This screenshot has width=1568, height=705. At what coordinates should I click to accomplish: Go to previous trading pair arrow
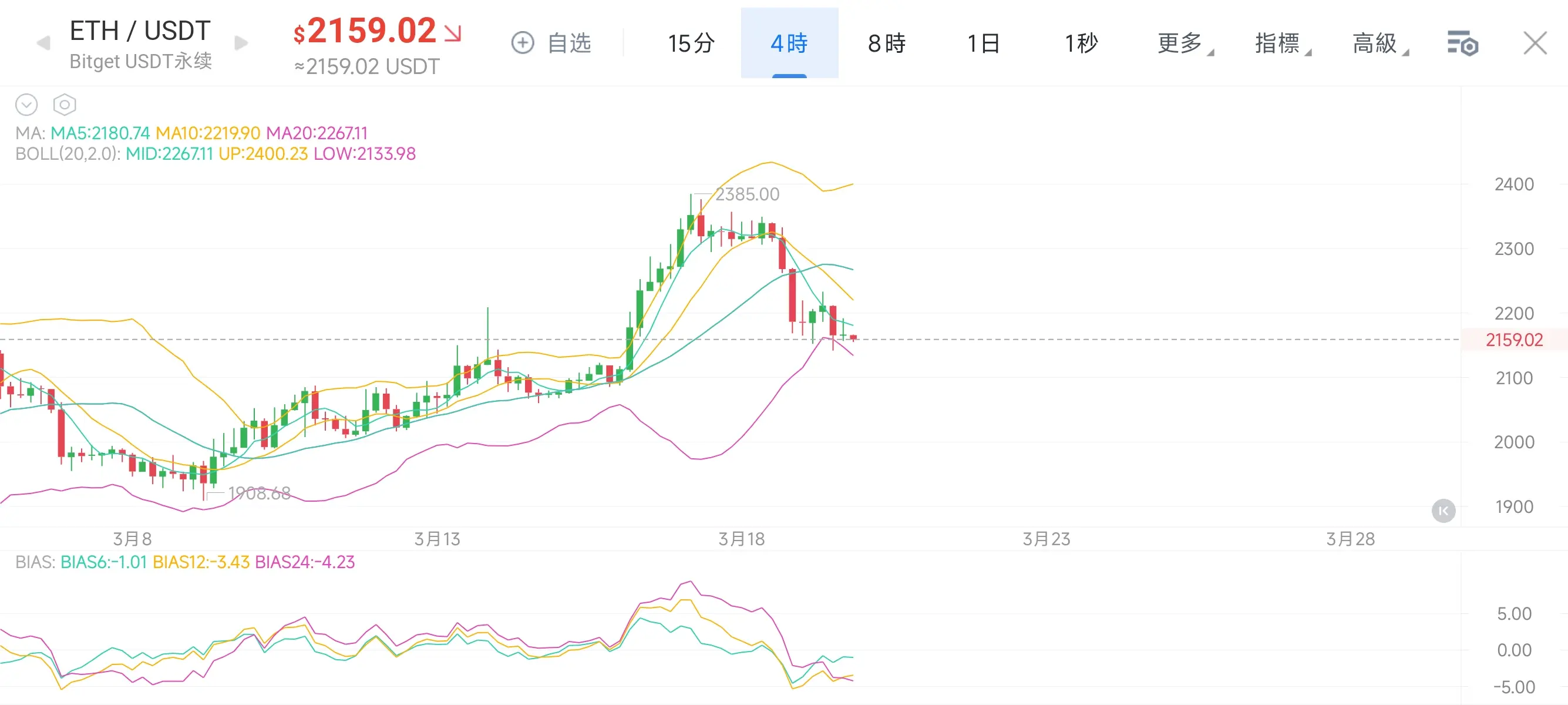[x=43, y=43]
